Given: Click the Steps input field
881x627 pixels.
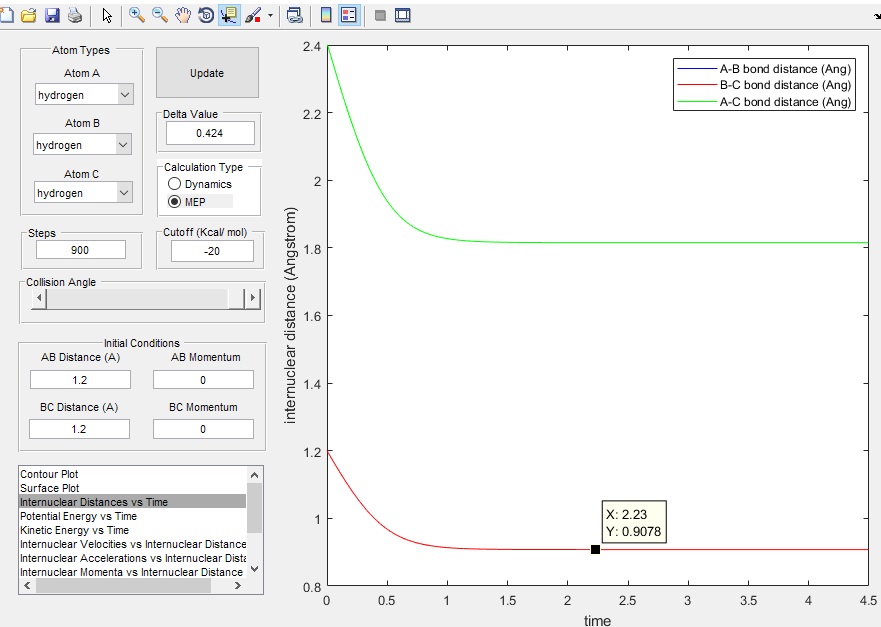Looking at the screenshot, I should coord(80,250).
